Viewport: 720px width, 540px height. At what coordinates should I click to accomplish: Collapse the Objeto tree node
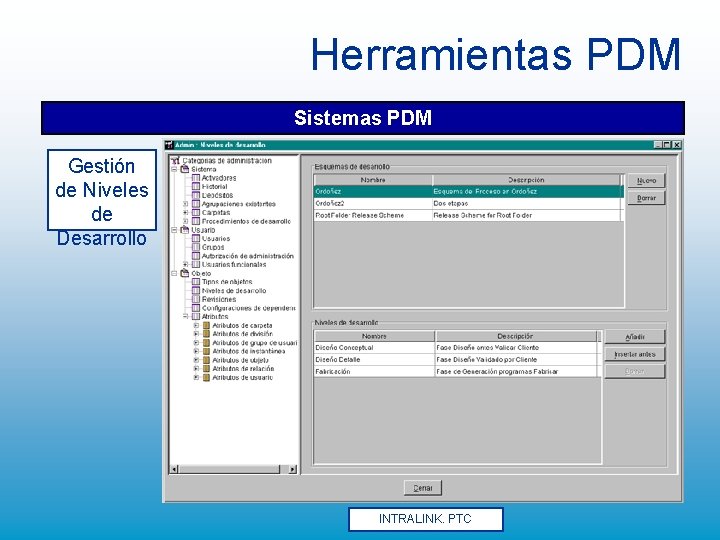(x=174, y=274)
